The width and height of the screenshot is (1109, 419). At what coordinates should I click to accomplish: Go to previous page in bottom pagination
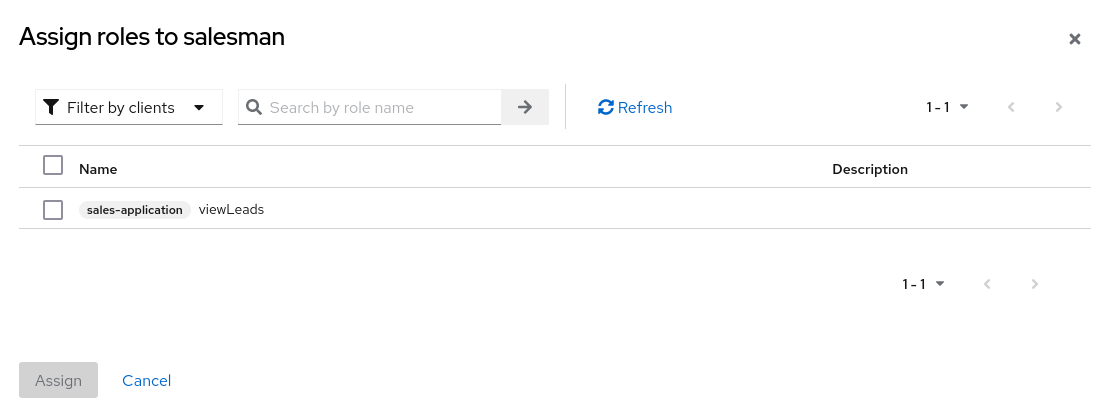[x=987, y=284]
